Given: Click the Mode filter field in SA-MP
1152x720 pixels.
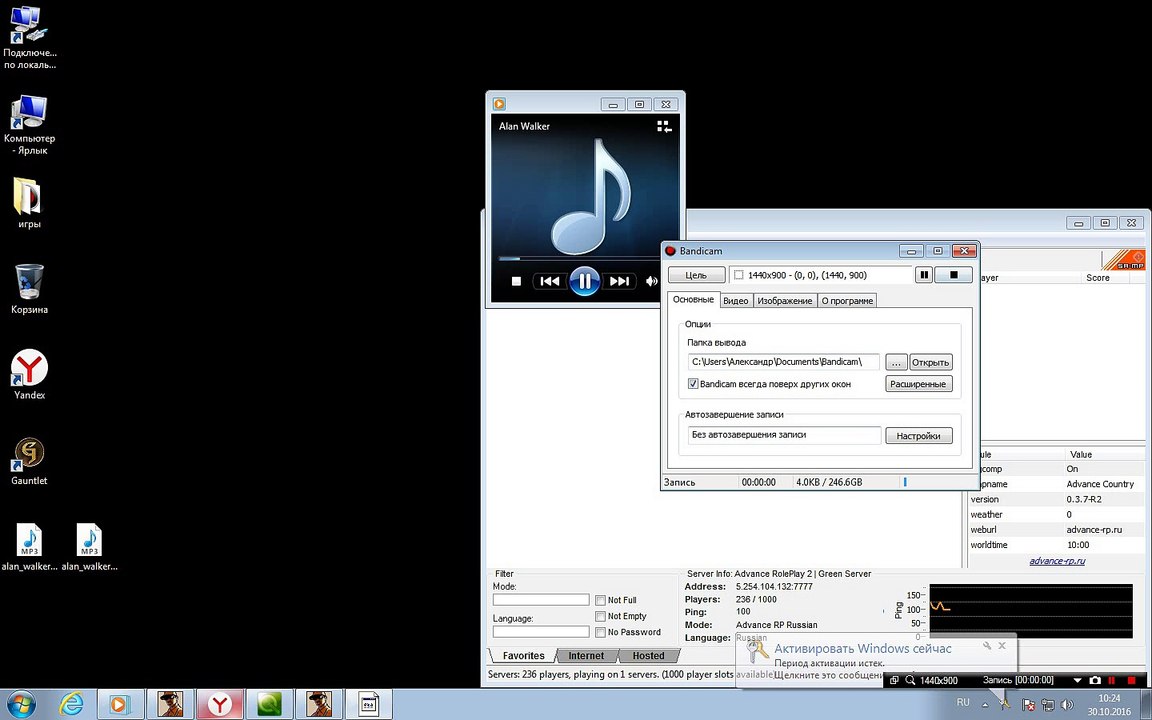Looking at the screenshot, I should 541,600.
